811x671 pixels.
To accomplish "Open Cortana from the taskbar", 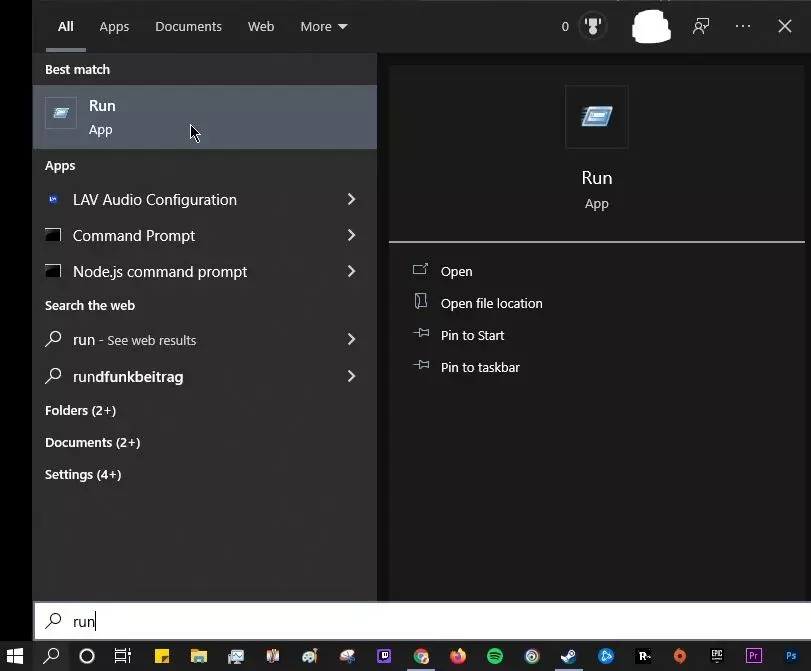I will coord(87,657).
